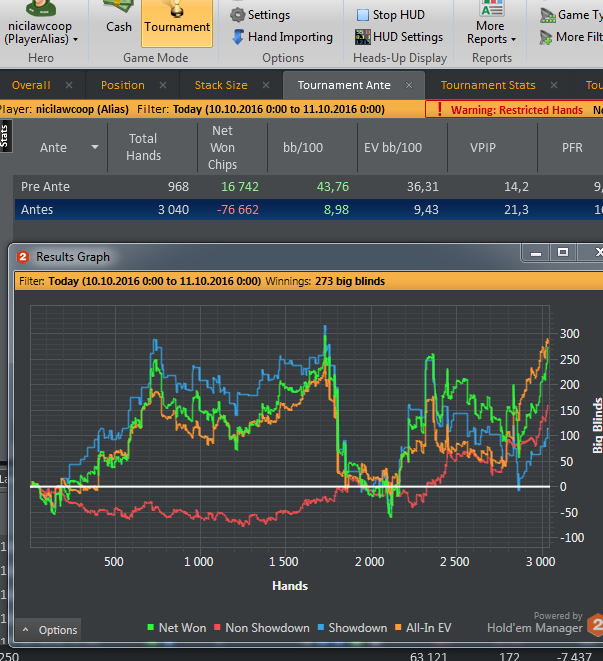
Task: Close the Stack Size tab
Action: (266, 85)
